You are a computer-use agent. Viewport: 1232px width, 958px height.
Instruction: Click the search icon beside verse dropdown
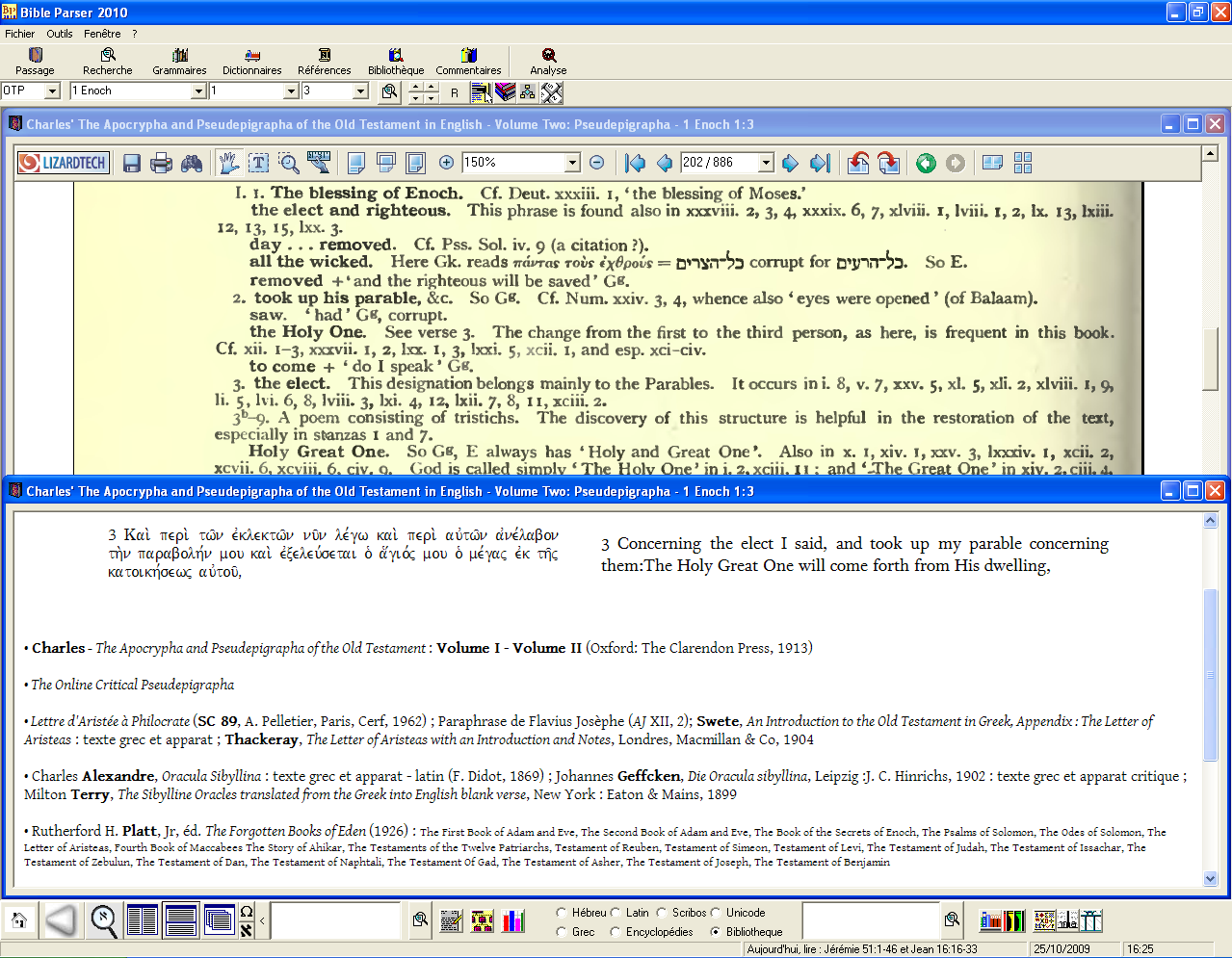pos(389,91)
